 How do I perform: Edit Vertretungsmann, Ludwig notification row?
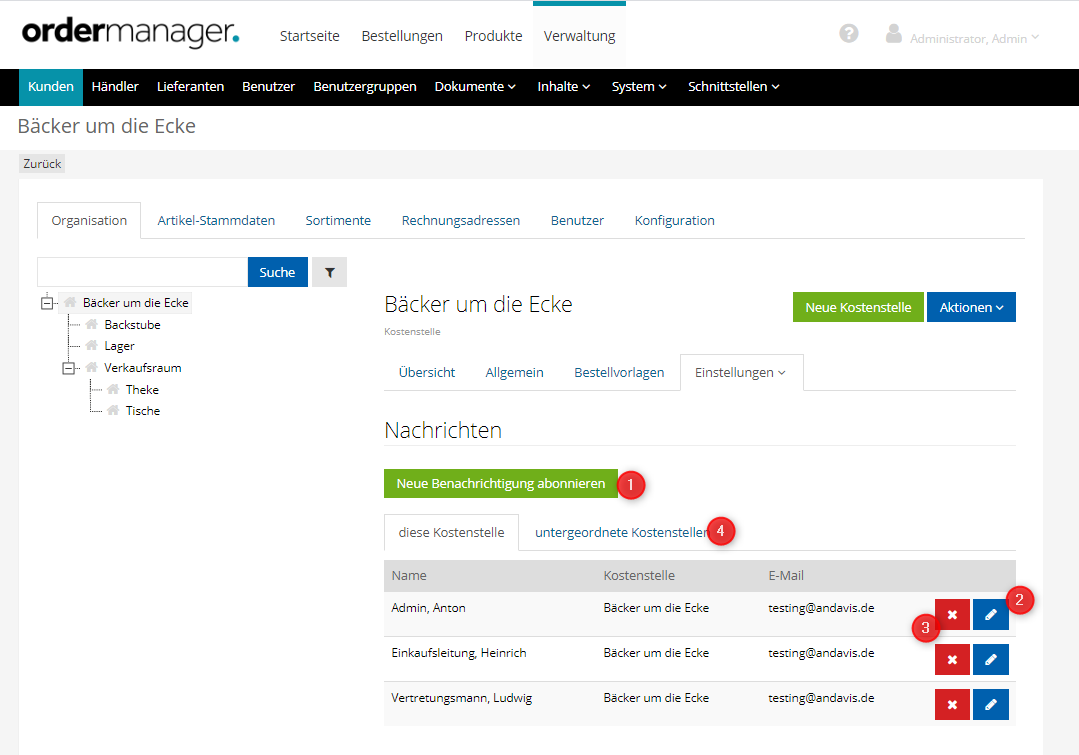[990, 704]
